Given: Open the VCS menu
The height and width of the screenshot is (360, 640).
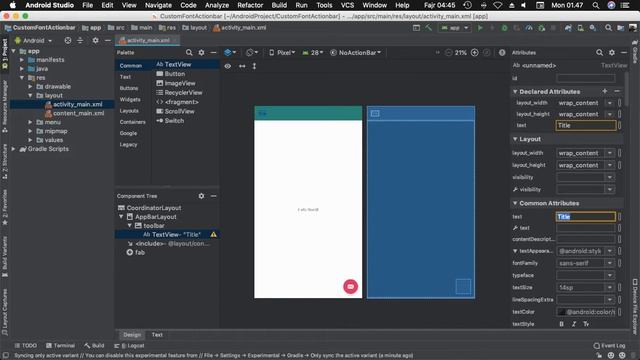Looking at the screenshot, I should point(347,5).
